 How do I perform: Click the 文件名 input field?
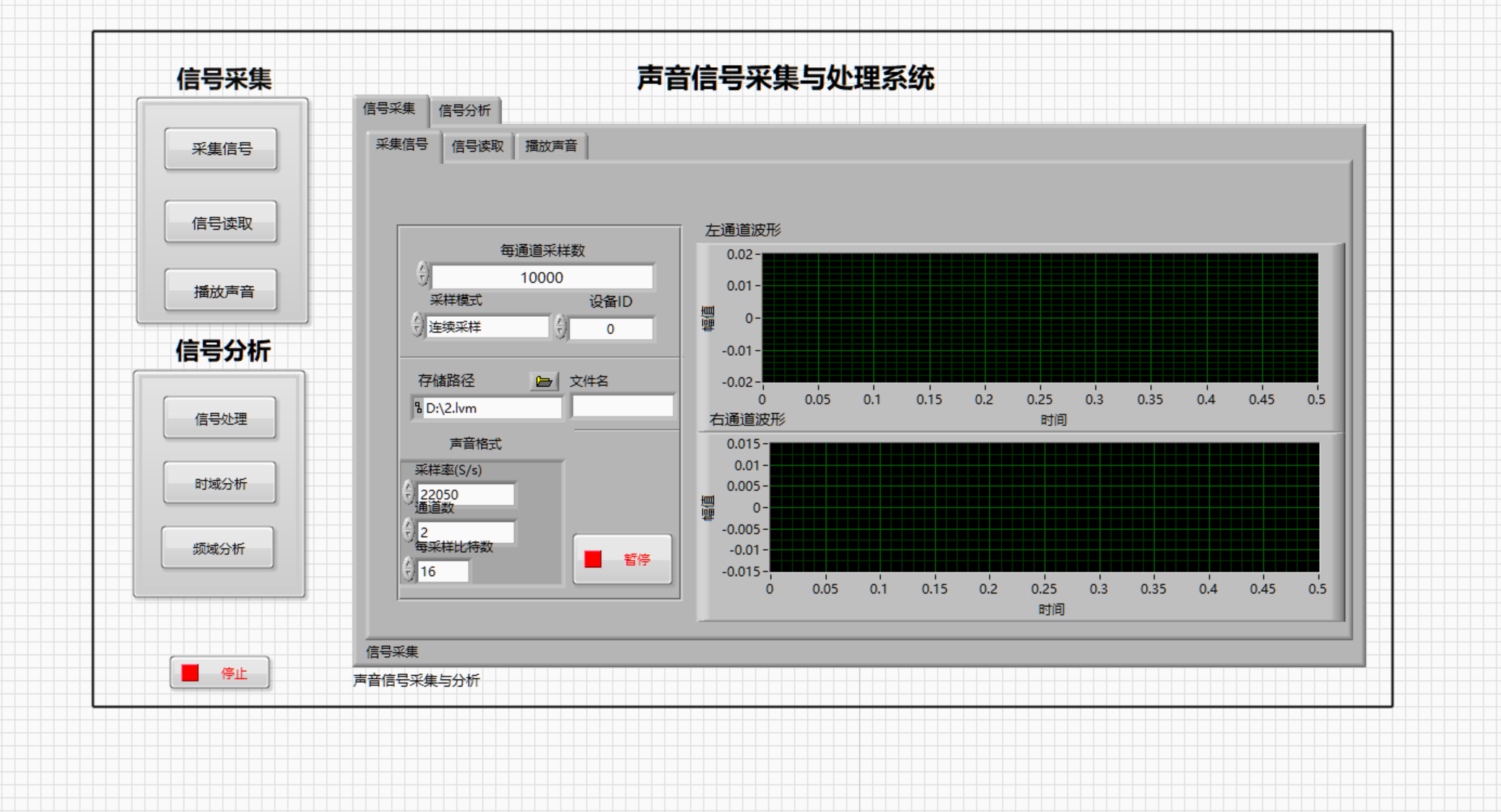(622, 406)
